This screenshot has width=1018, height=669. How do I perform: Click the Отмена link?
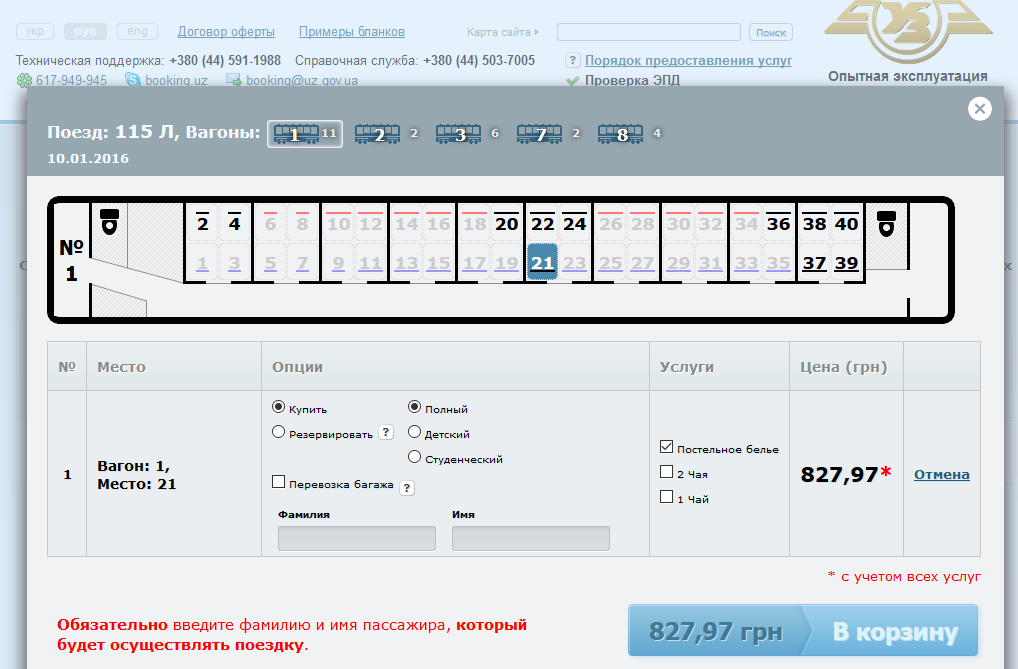(941, 475)
